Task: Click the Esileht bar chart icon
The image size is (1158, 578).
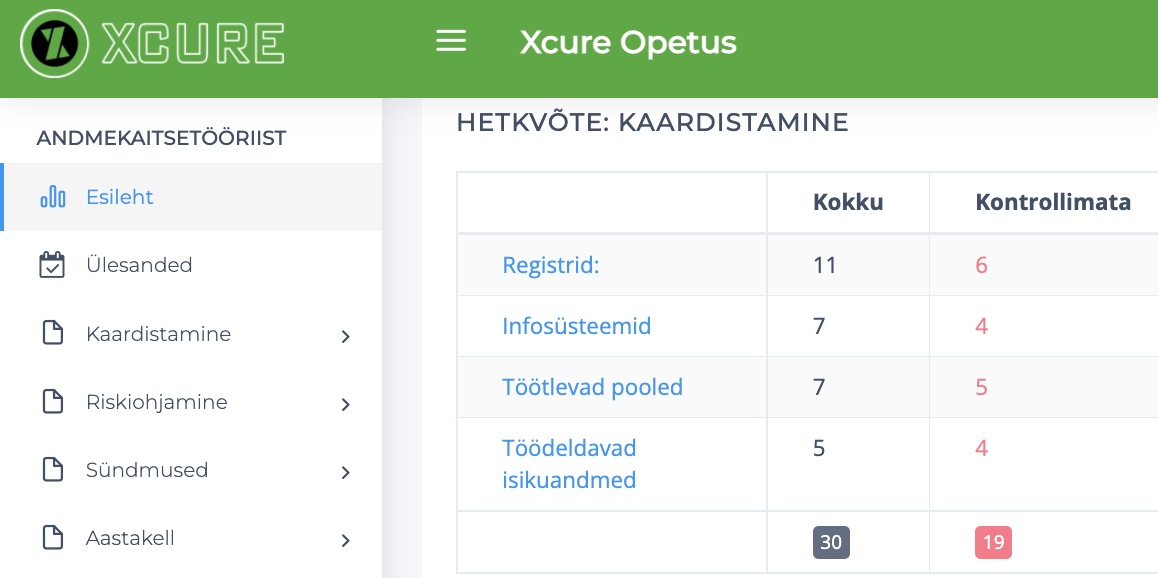Action: pos(53,197)
